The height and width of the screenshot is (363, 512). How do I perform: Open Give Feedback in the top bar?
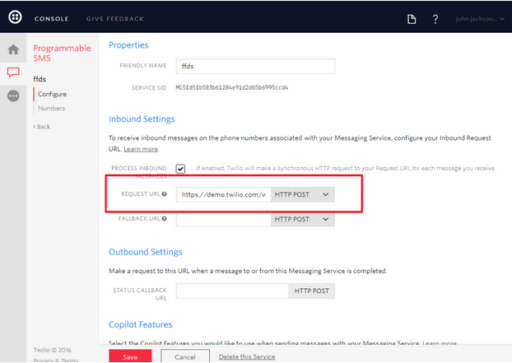[115, 19]
